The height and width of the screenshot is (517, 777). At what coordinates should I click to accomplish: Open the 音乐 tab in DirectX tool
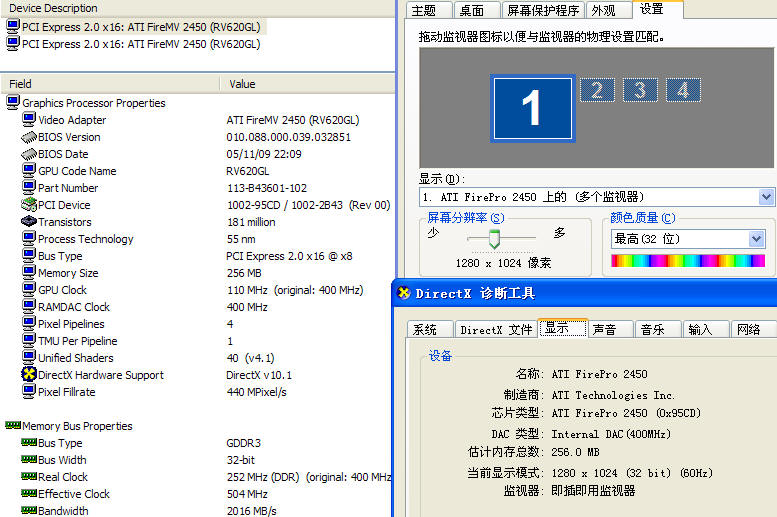[x=659, y=329]
